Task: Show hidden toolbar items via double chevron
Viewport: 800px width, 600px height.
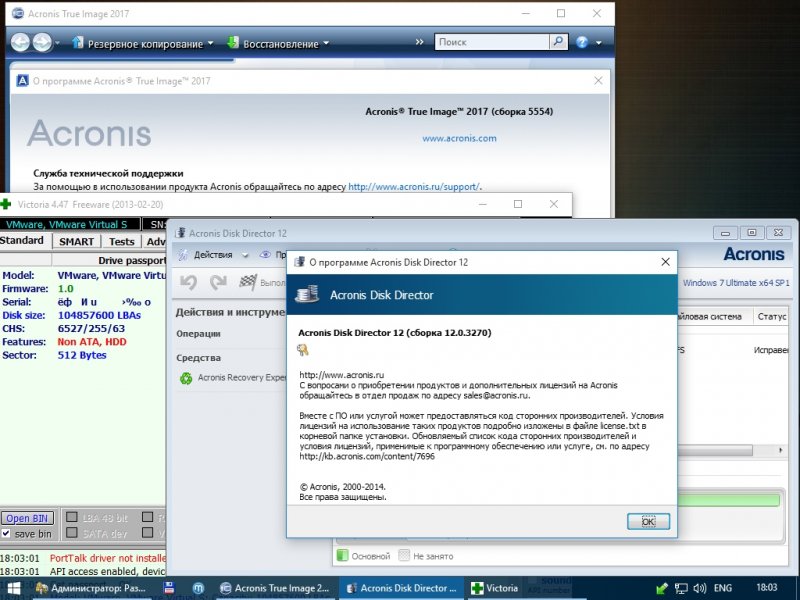Action: tap(419, 42)
